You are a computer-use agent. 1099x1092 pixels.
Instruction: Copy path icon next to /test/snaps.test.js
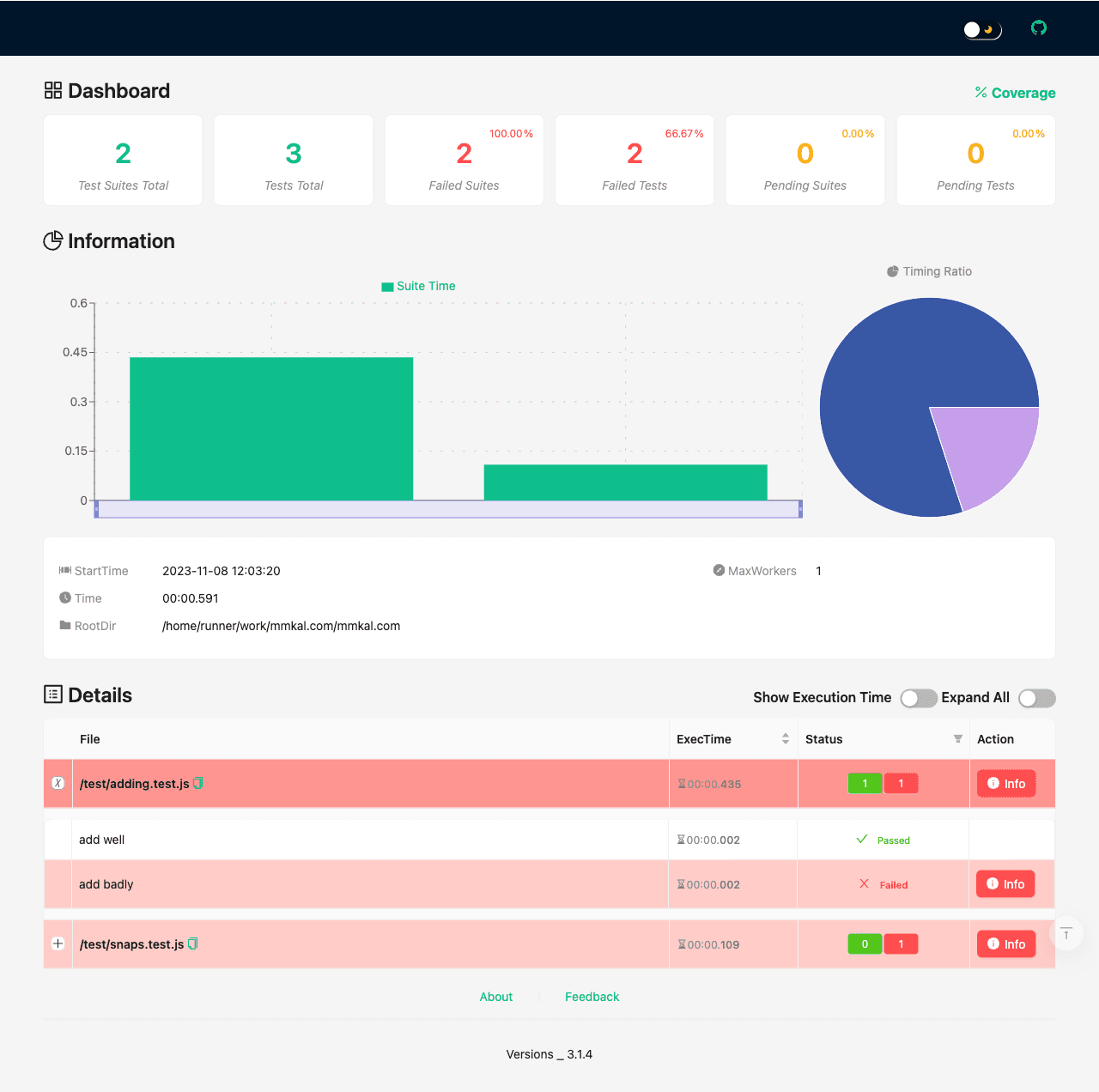click(193, 943)
